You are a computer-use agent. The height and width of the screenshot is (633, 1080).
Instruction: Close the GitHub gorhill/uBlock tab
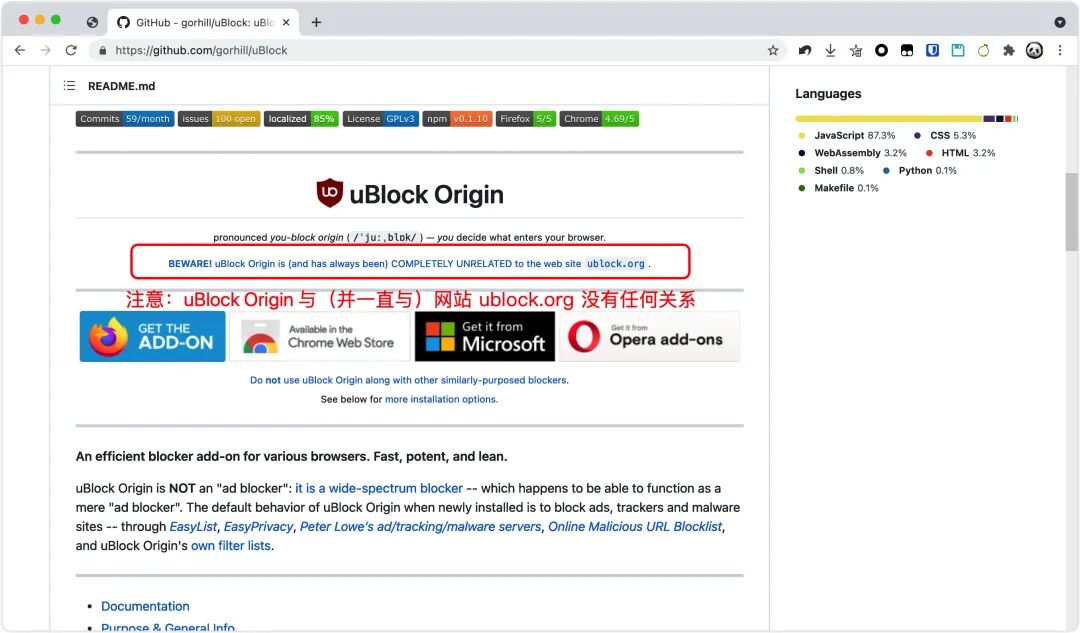(x=286, y=22)
